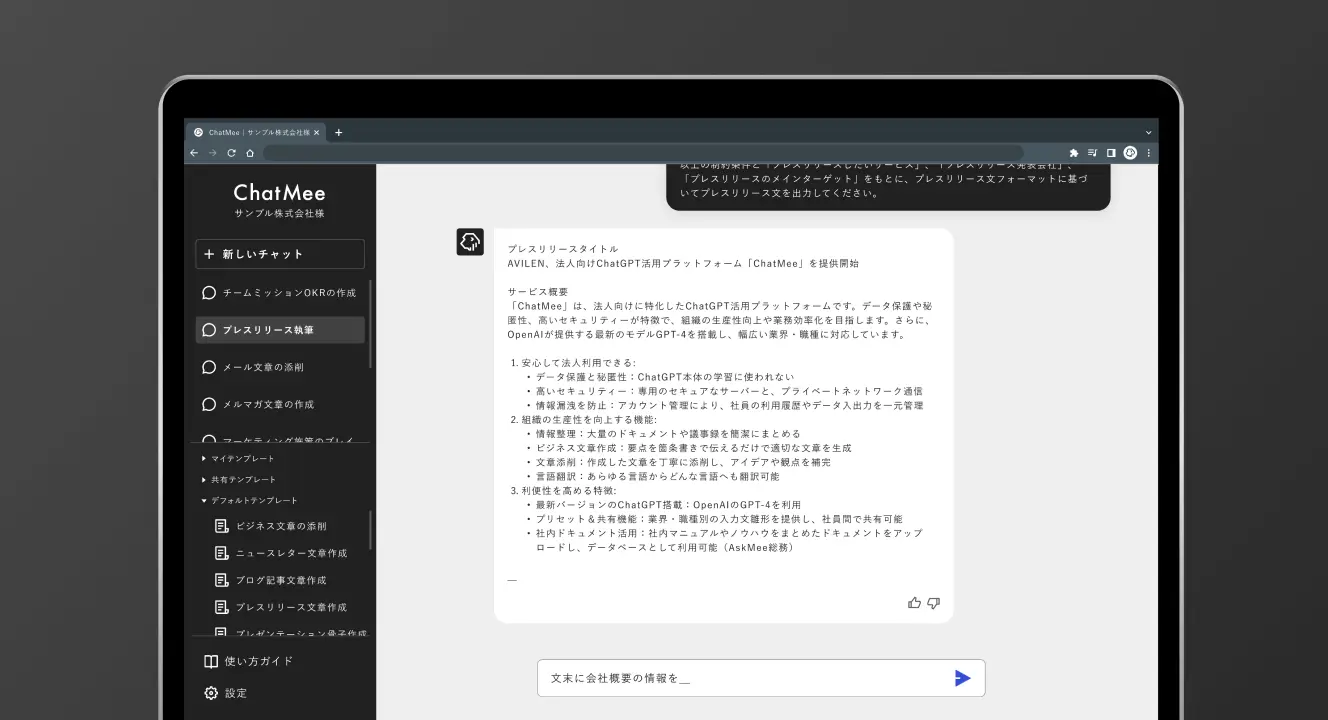
Task: Click the gear icon for 設定
Action: point(211,693)
